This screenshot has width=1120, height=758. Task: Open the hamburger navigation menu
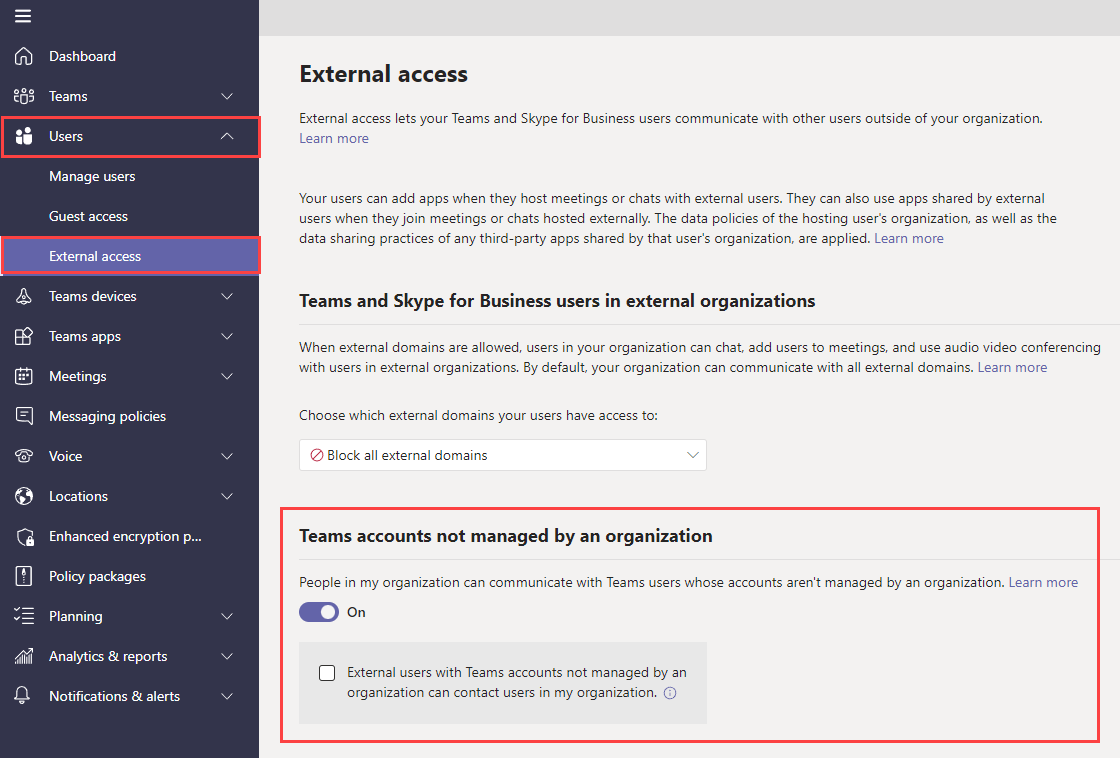click(22, 16)
